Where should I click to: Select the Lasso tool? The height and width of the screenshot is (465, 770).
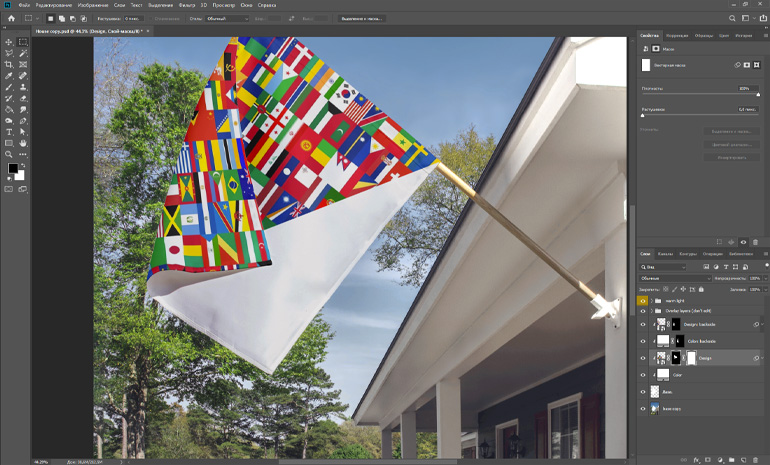point(9,53)
